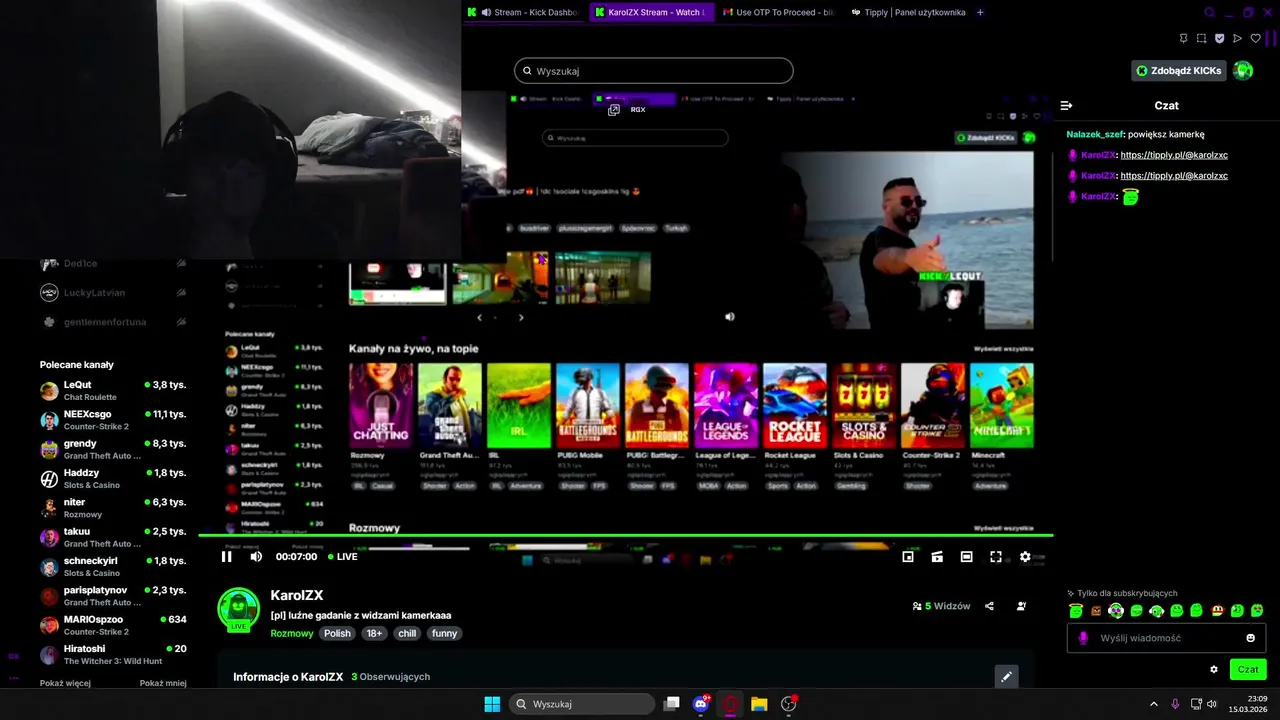Screen dimensions: 1280x720
Task: Open the first tipply.pl/@karolzxc chat link
Action: 1174,155
